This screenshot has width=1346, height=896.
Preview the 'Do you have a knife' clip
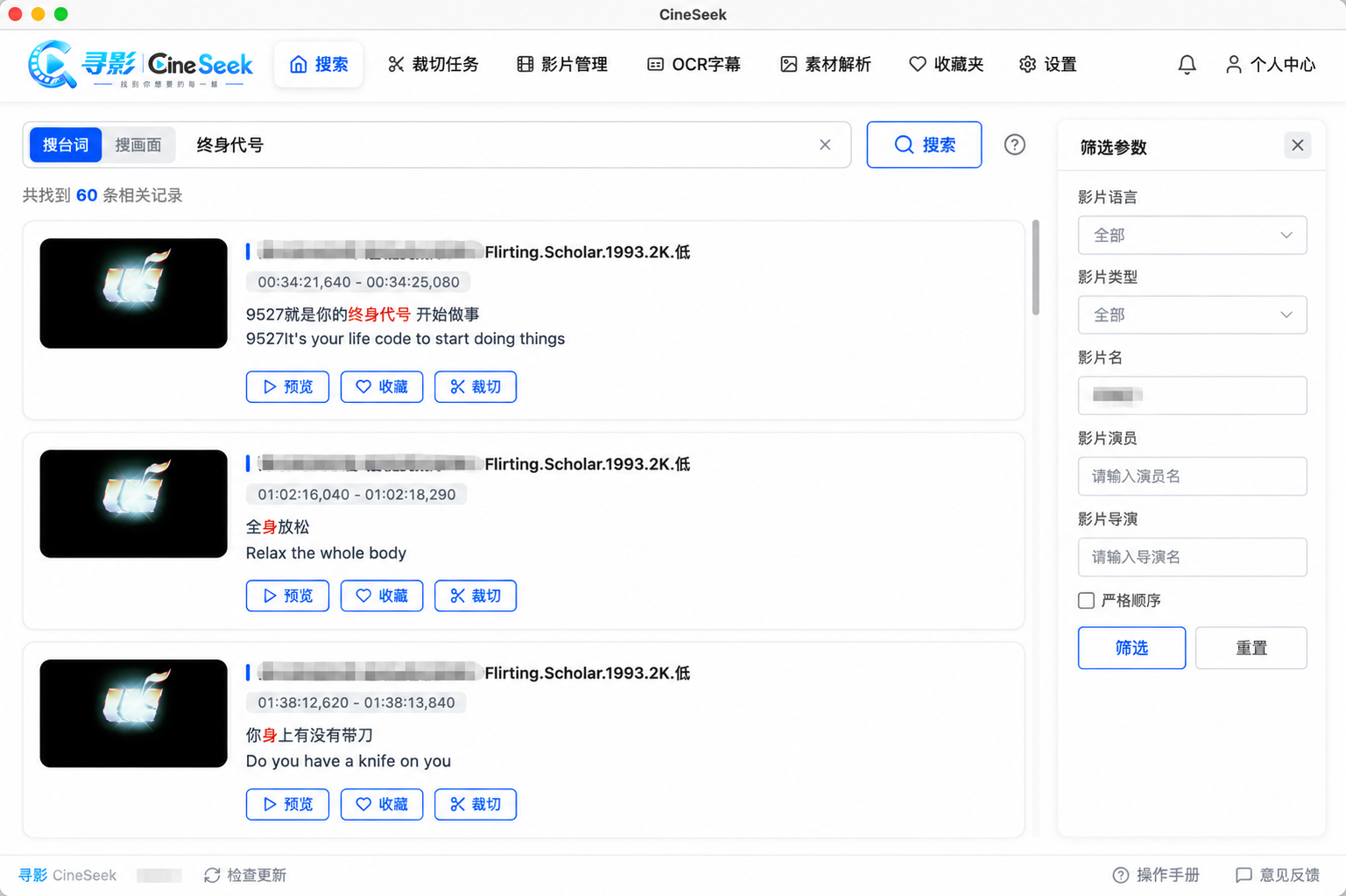pos(287,804)
